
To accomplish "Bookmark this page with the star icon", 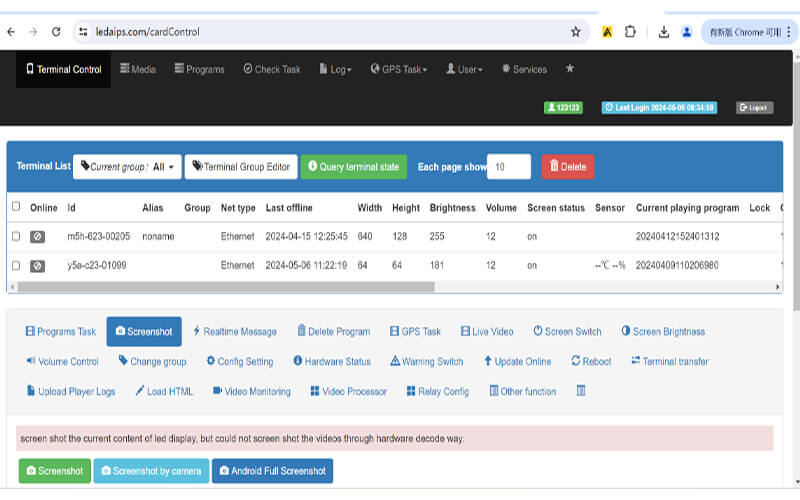I will (x=576, y=32).
